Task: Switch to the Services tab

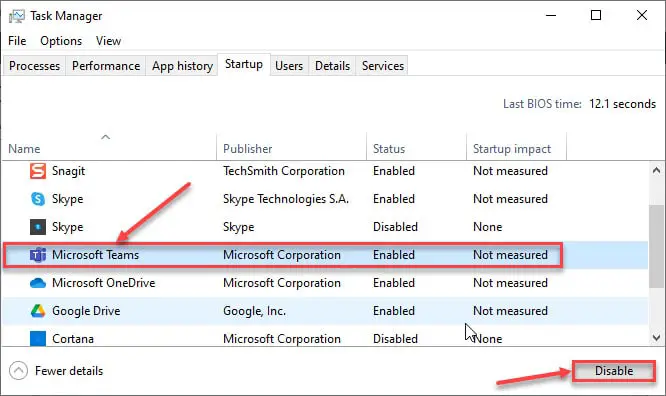Action: tap(383, 66)
